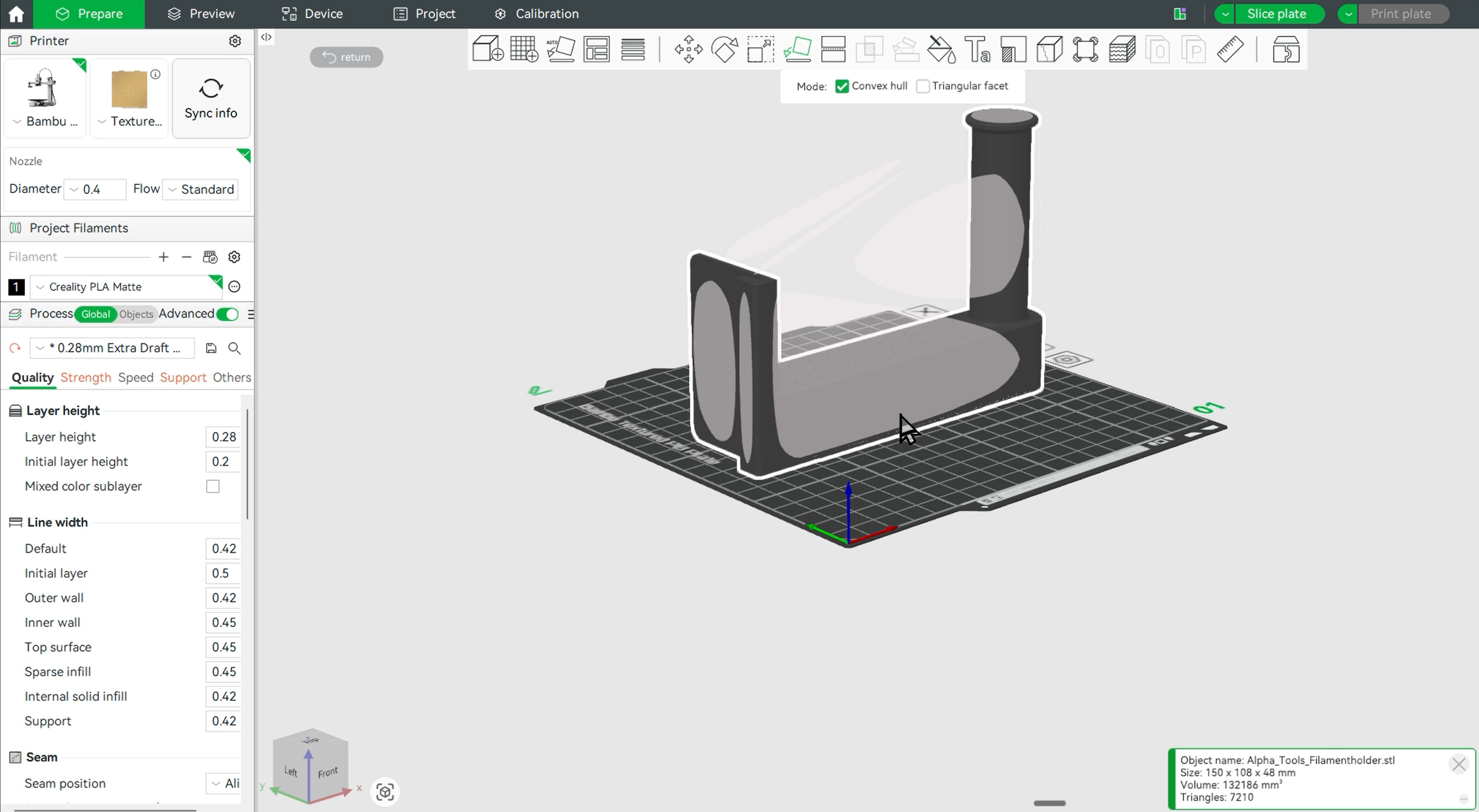Open the Strength settings tab

coord(86,377)
